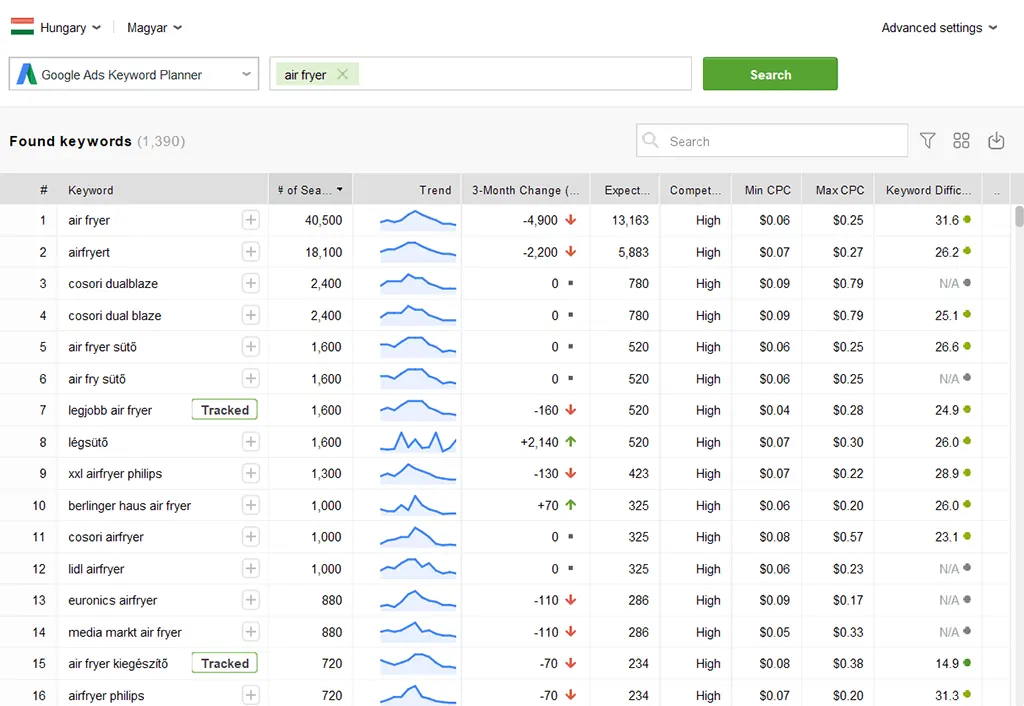Toggle Tracked badge on 'air fryer kiegészítő'

pos(225,663)
